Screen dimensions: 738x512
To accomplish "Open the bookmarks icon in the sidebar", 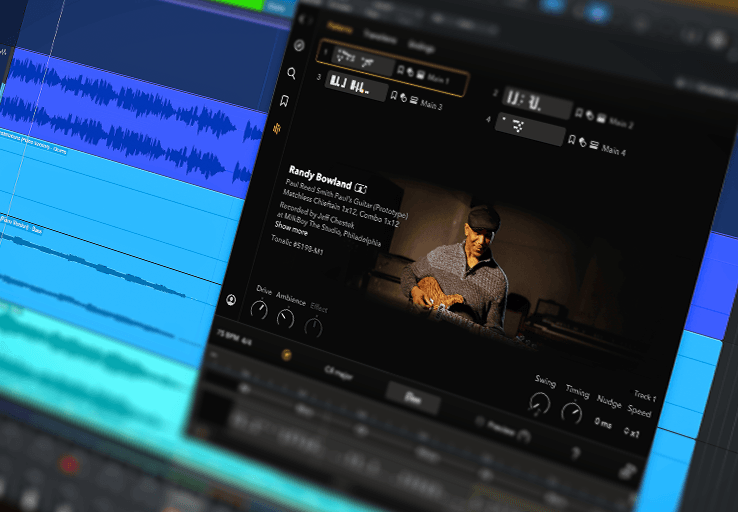I will tap(285, 101).
